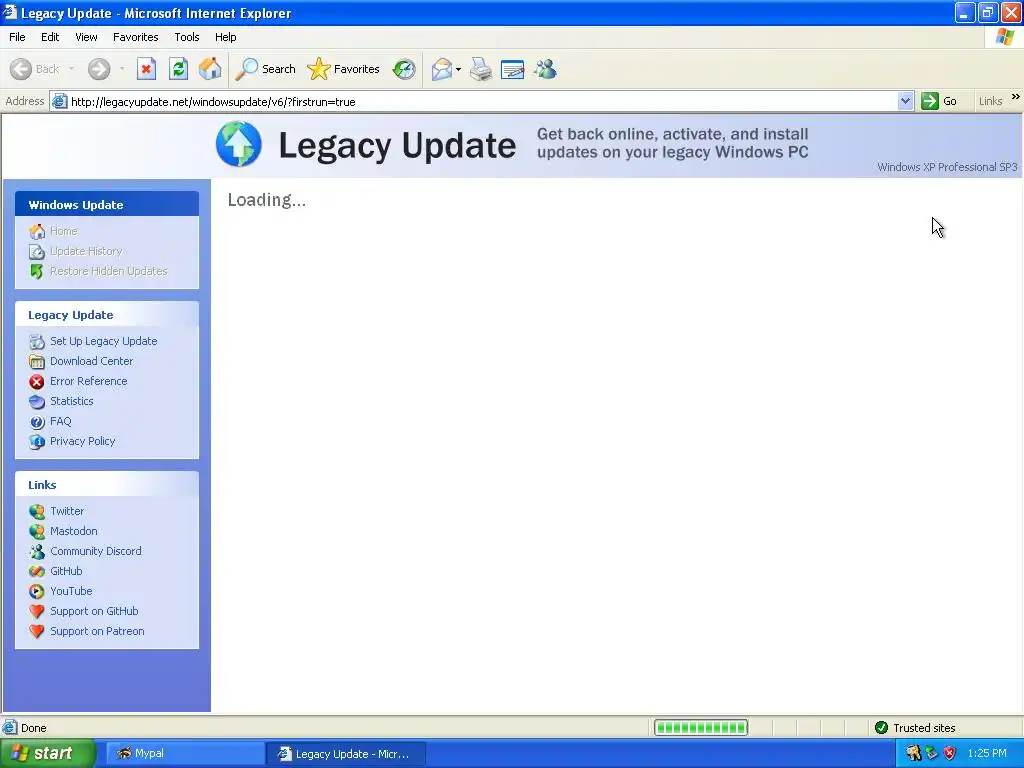Open the GitHub link
Viewport: 1024px width, 768px height.
[x=66, y=571]
